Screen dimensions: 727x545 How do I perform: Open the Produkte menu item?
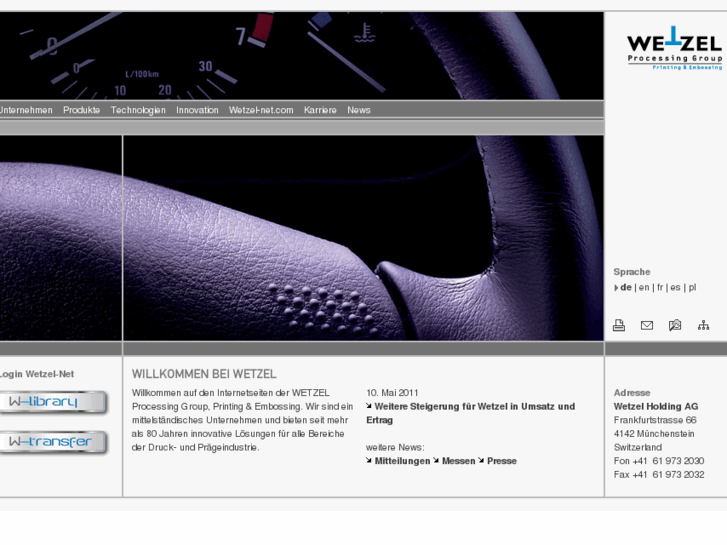[x=82, y=110]
